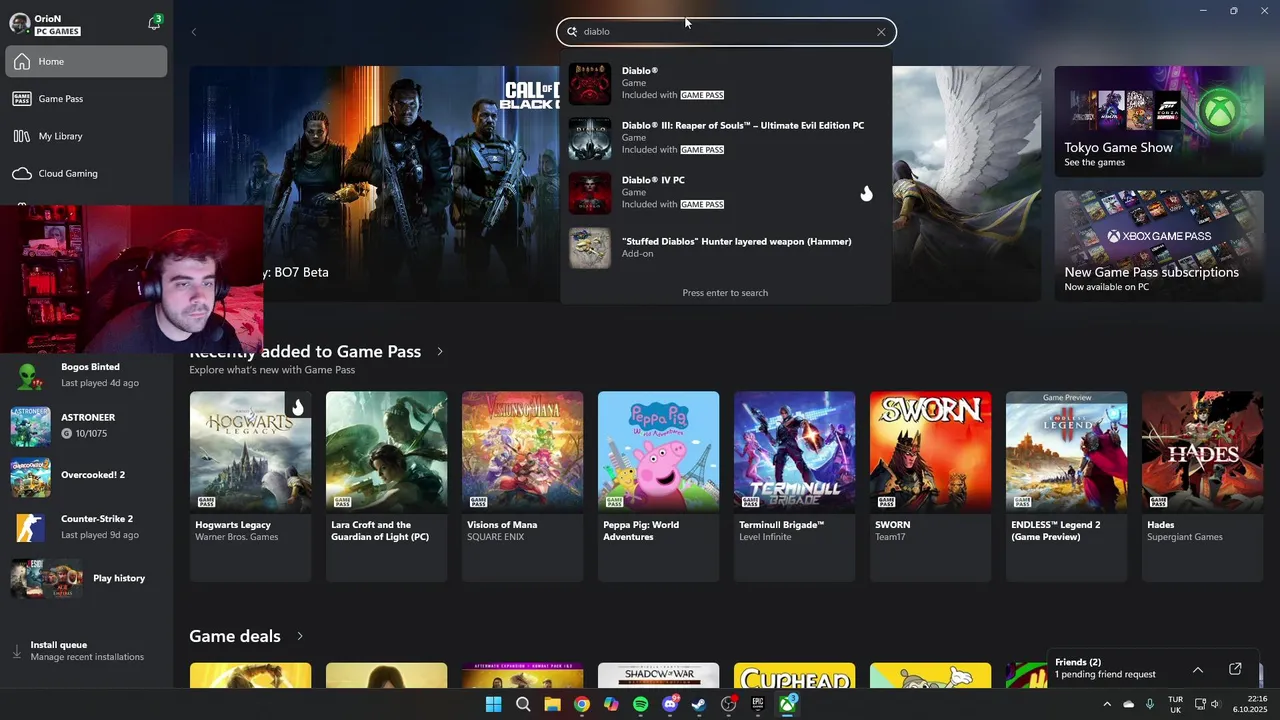Open the clock showing 22:16

pos(1250,704)
